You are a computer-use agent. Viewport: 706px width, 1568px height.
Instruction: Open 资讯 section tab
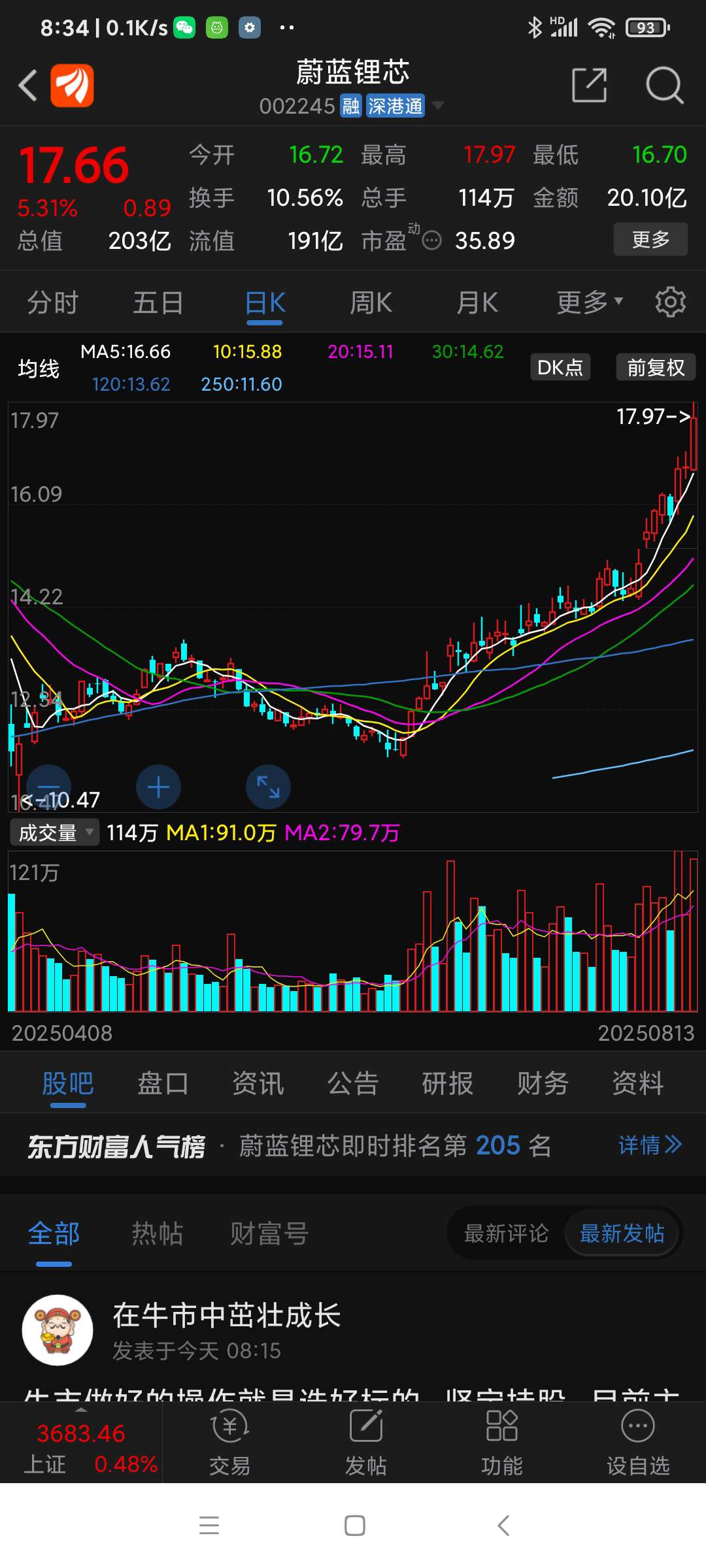(x=258, y=1083)
